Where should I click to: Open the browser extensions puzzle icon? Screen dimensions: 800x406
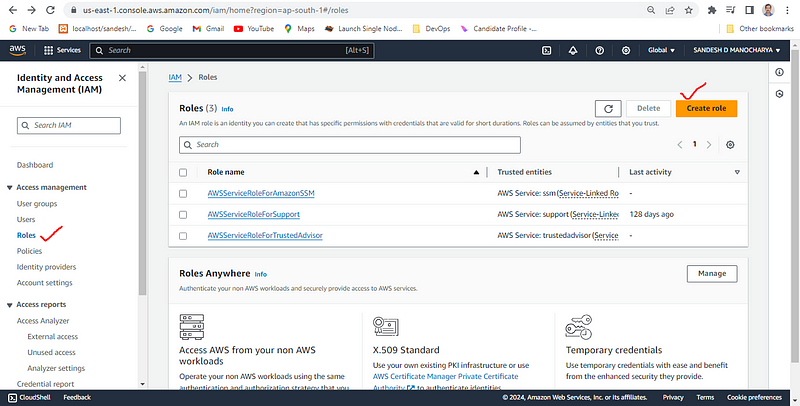pyautogui.click(x=712, y=10)
